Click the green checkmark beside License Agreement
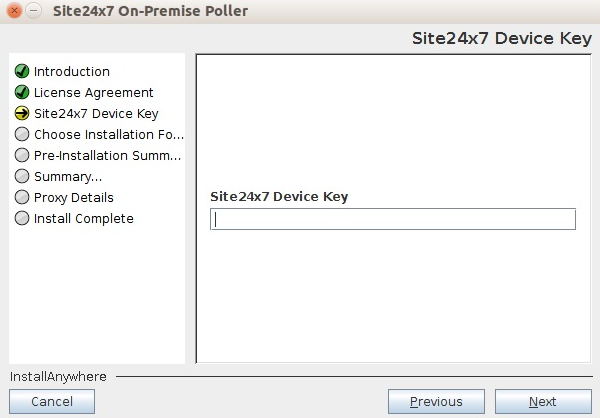Viewport: 600px width, 418px height. point(22,93)
